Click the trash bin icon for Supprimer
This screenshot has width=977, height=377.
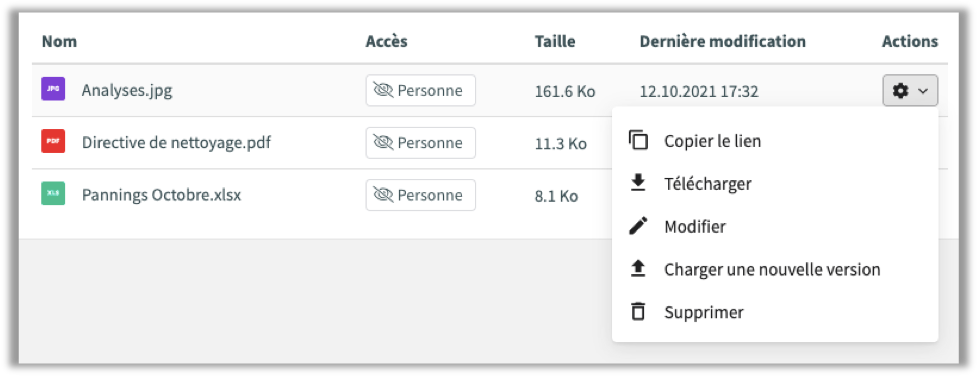[x=638, y=312]
